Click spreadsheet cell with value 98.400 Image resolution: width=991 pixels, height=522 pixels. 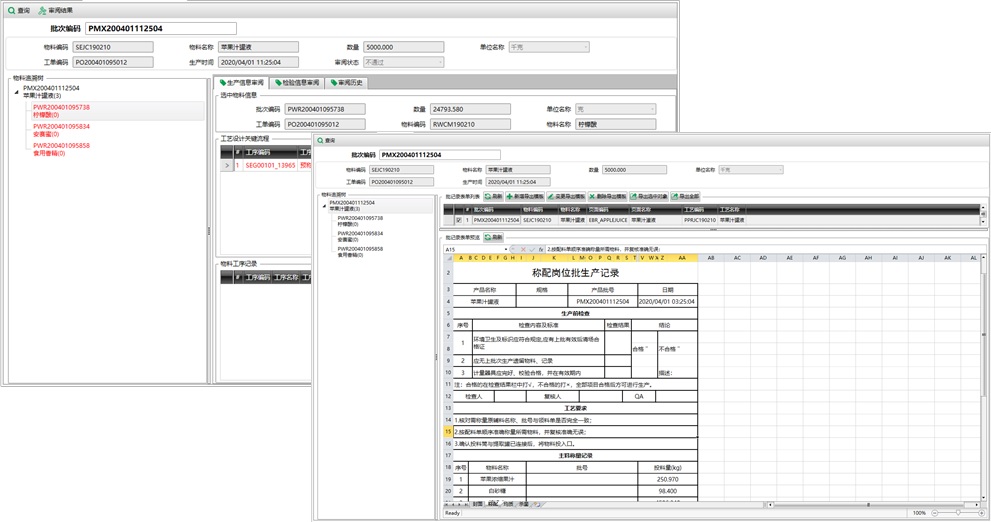click(667, 491)
